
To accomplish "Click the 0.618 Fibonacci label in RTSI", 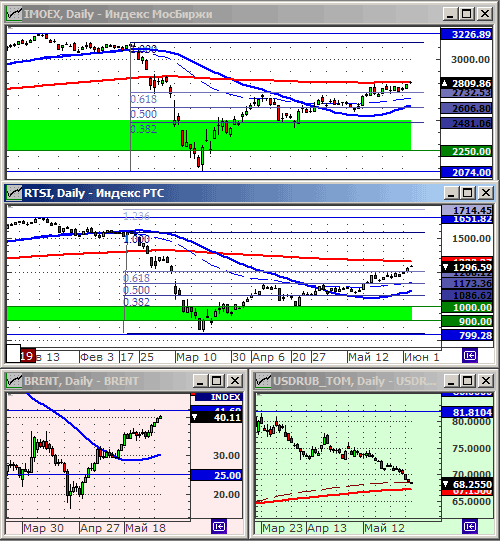I will click(137, 278).
